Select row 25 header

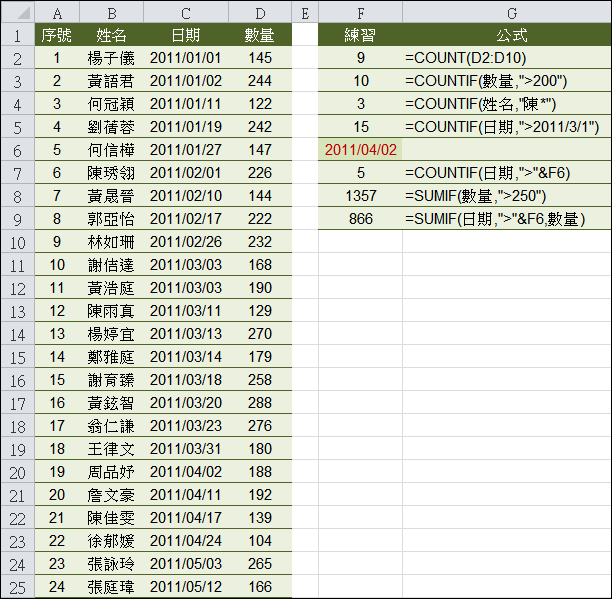(18, 587)
